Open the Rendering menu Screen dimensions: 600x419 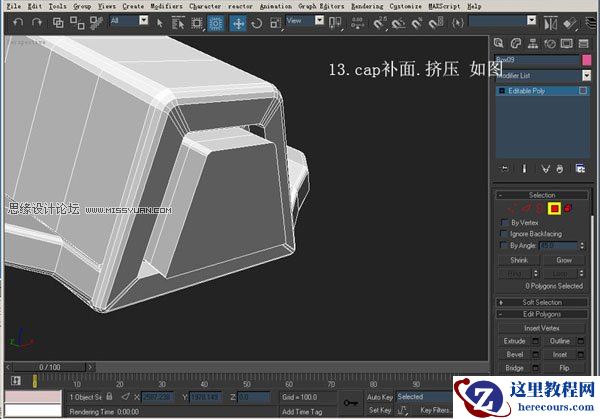coord(367,6)
